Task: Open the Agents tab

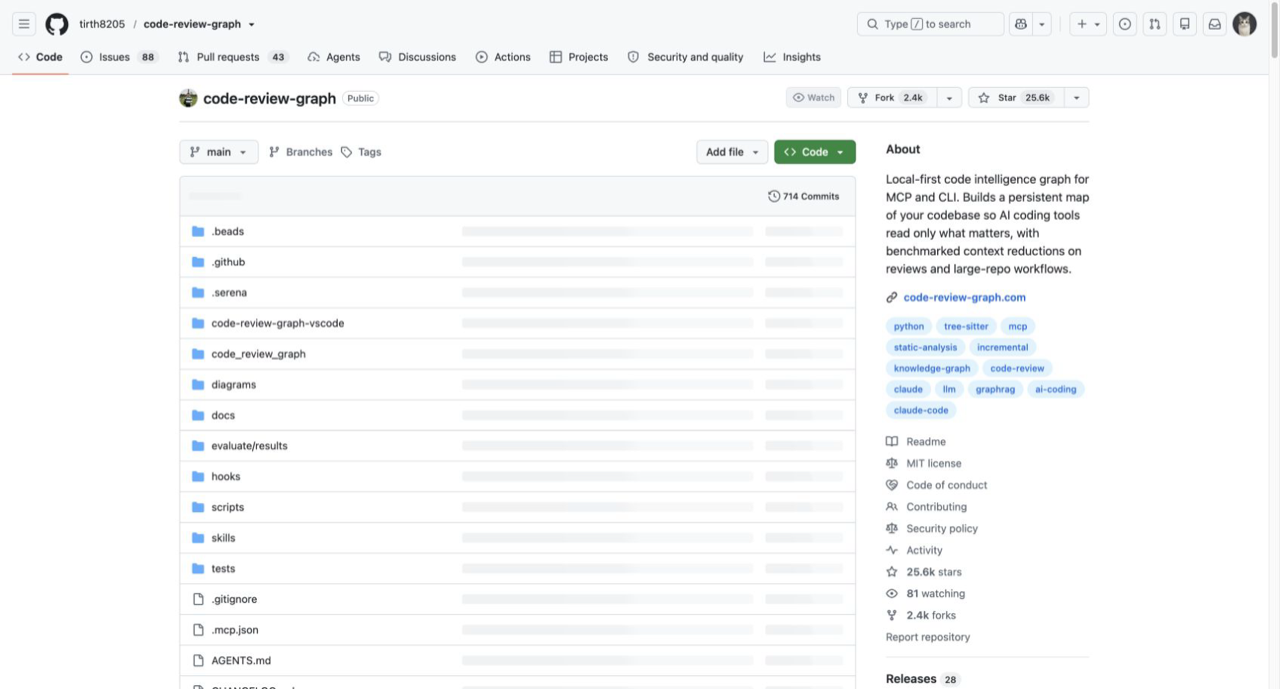Action: coord(334,57)
